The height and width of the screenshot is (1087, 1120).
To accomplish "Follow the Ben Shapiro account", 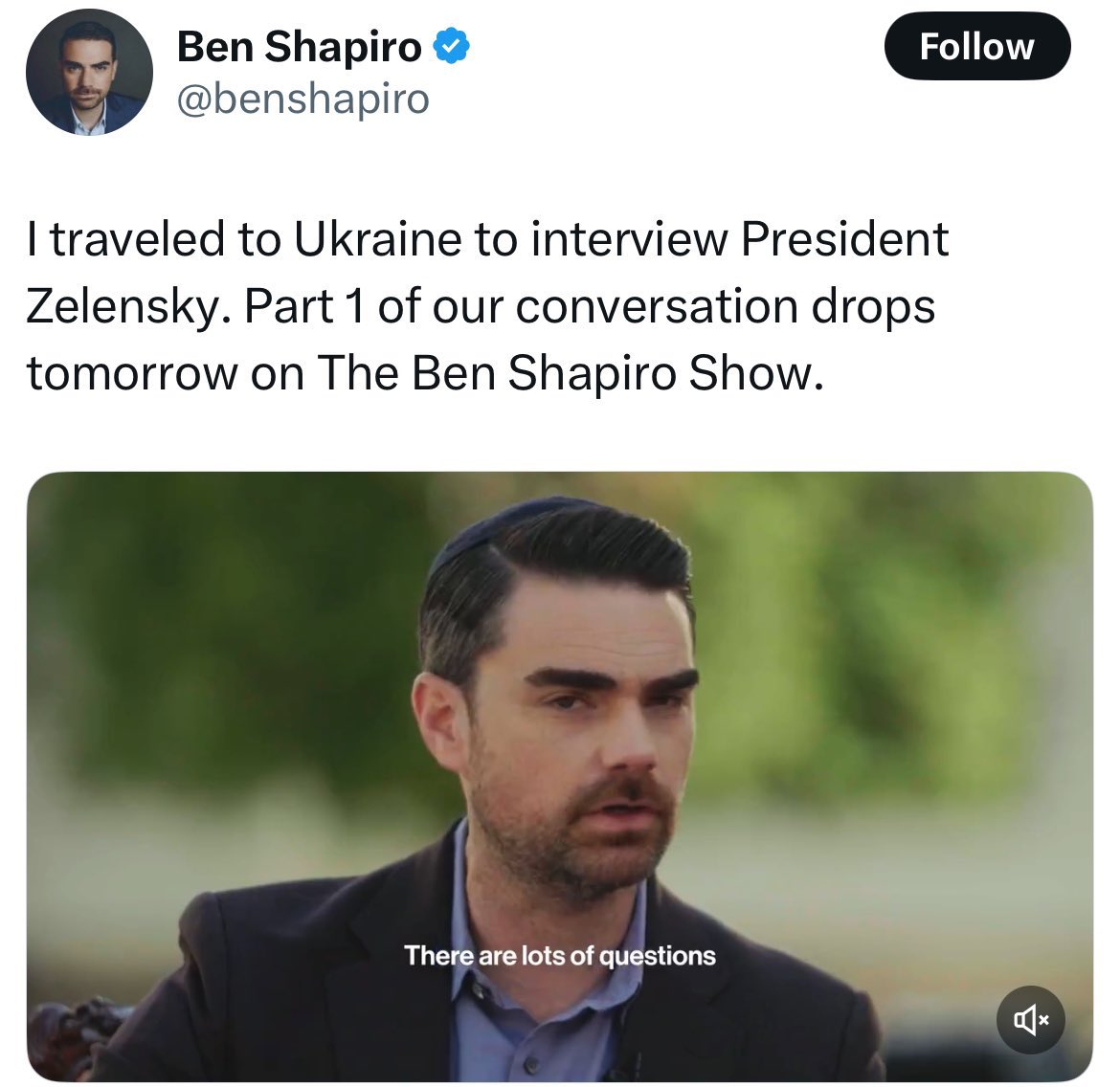I will tap(977, 47).
